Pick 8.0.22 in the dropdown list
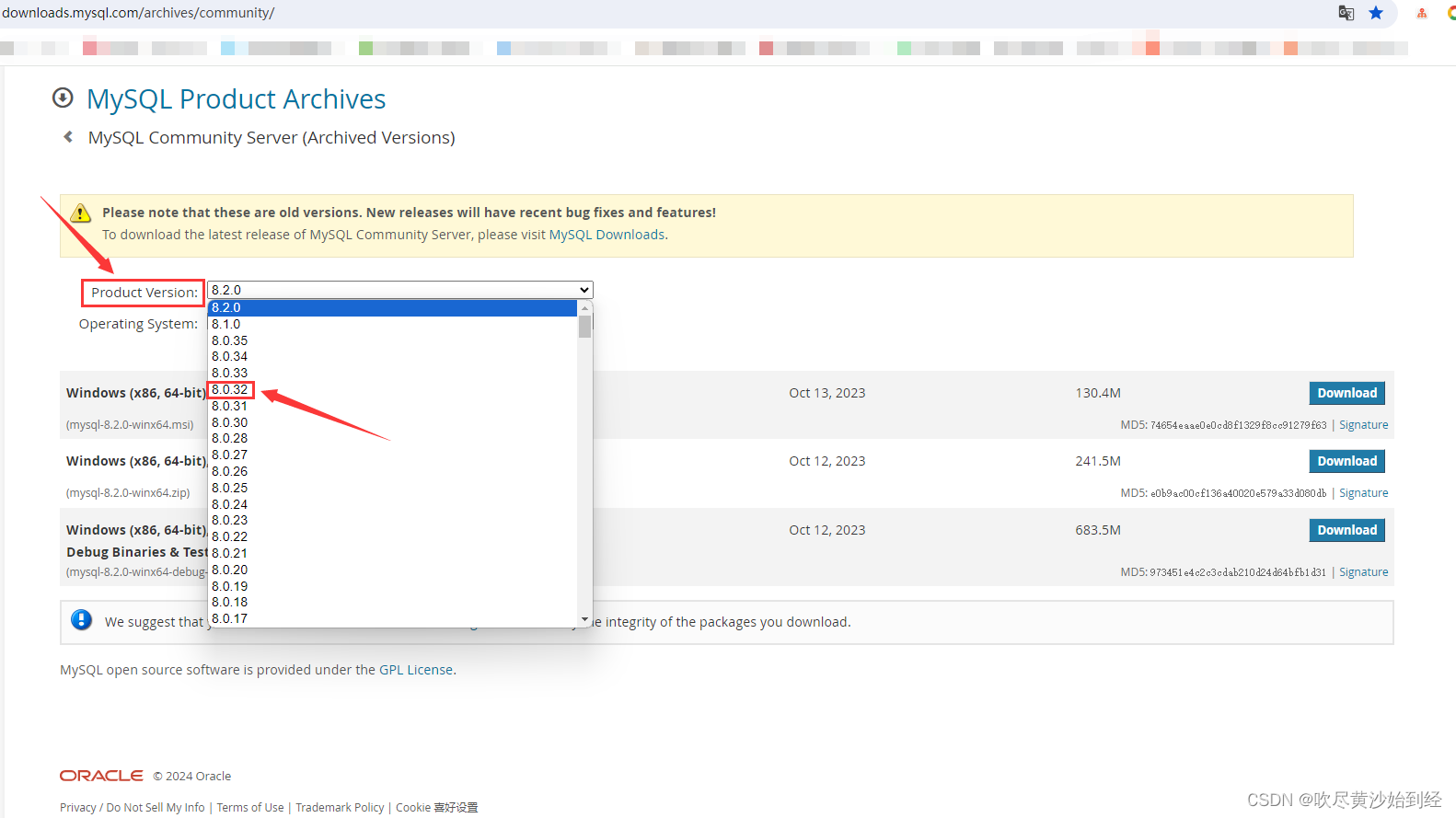This screenshot has width=1456, height=818. [x=392, y=536]
